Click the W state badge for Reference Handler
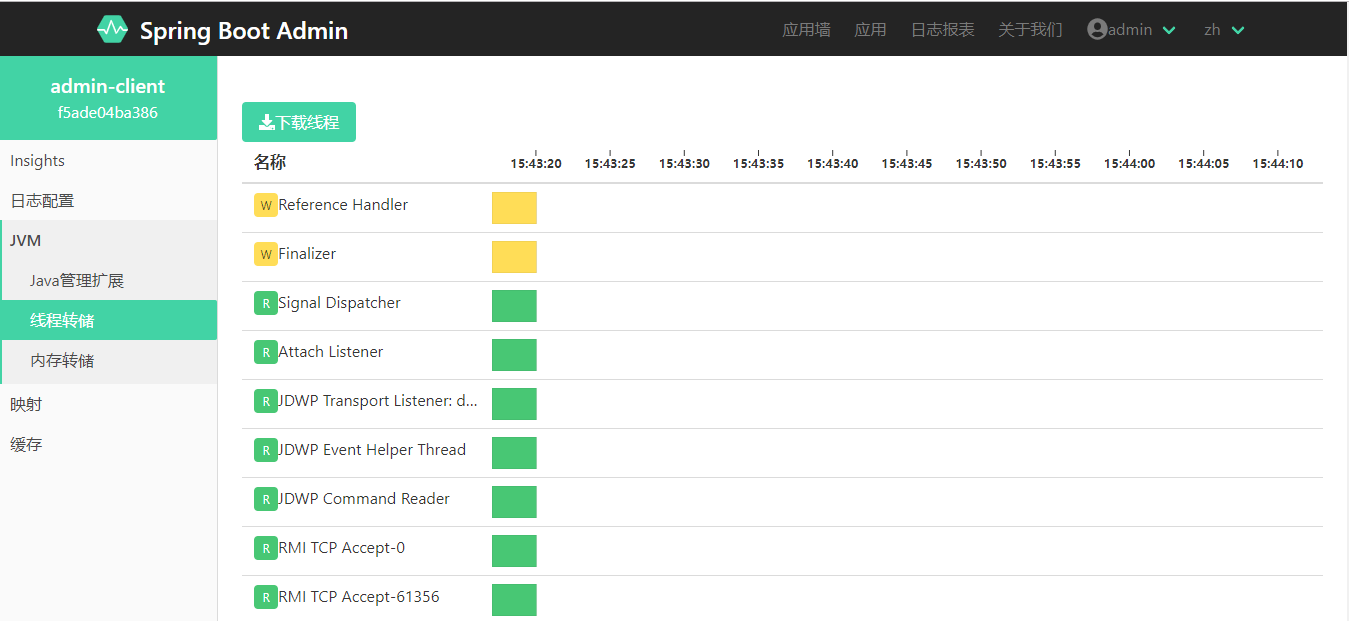Screen dimensions: 1349x621 pos(265,206)
